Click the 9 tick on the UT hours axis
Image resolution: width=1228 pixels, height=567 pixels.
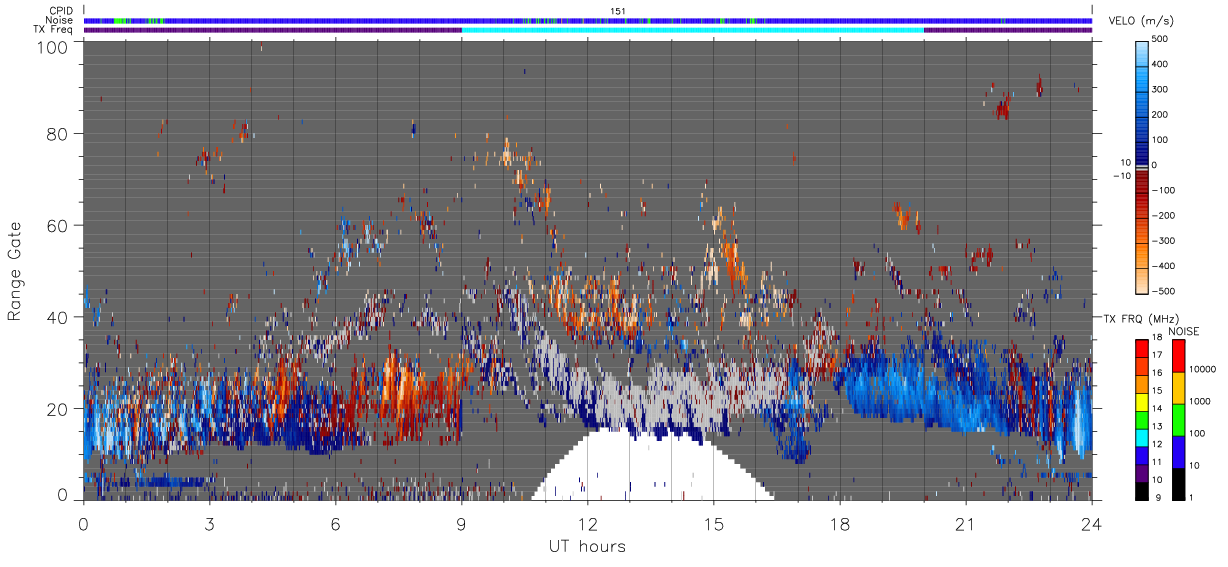tap(461, 524)
